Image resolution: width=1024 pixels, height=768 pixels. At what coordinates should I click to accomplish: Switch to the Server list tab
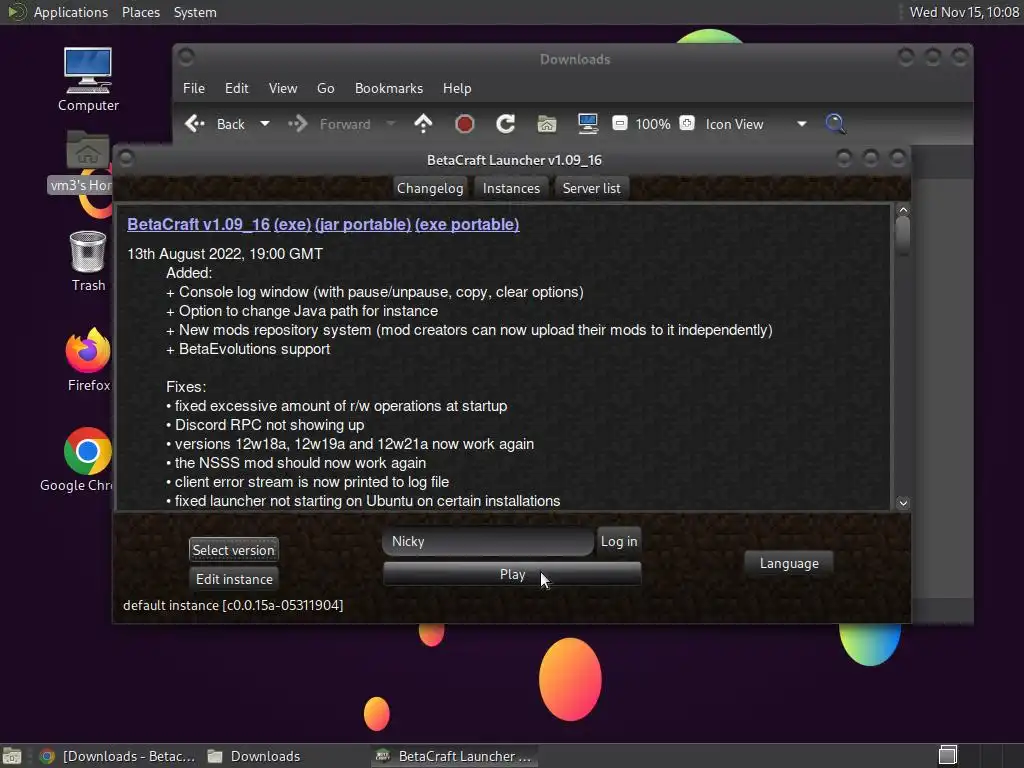(591, 188)
